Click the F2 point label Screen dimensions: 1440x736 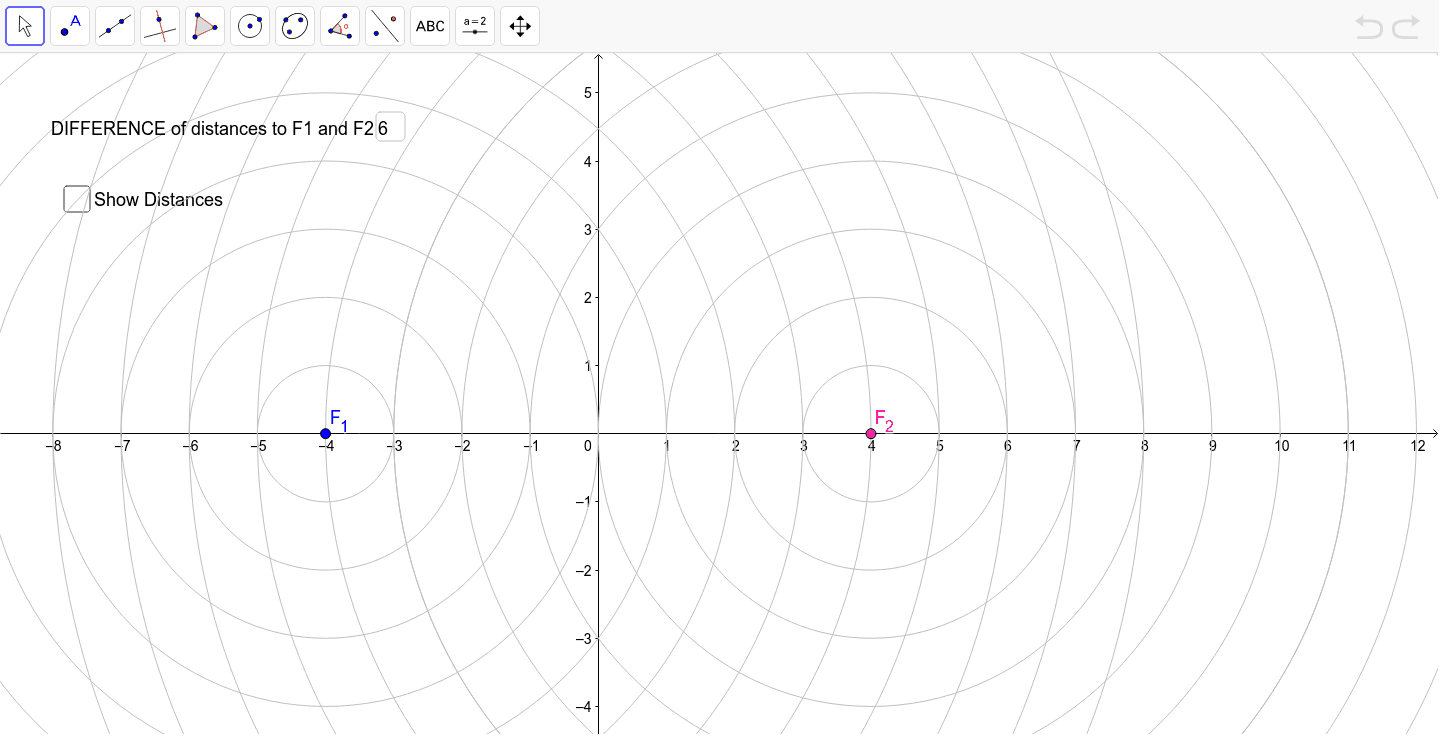884,420
